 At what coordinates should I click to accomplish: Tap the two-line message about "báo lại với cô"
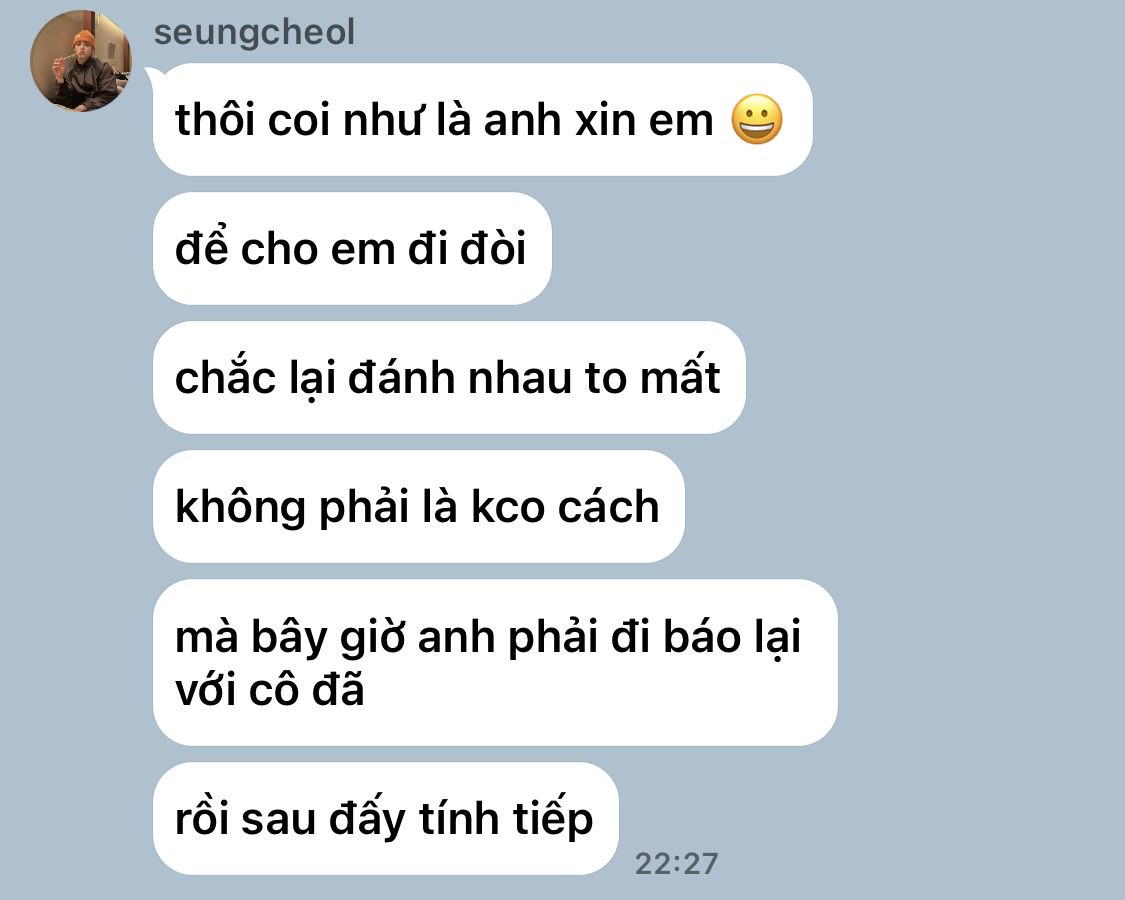click(495, 662)
